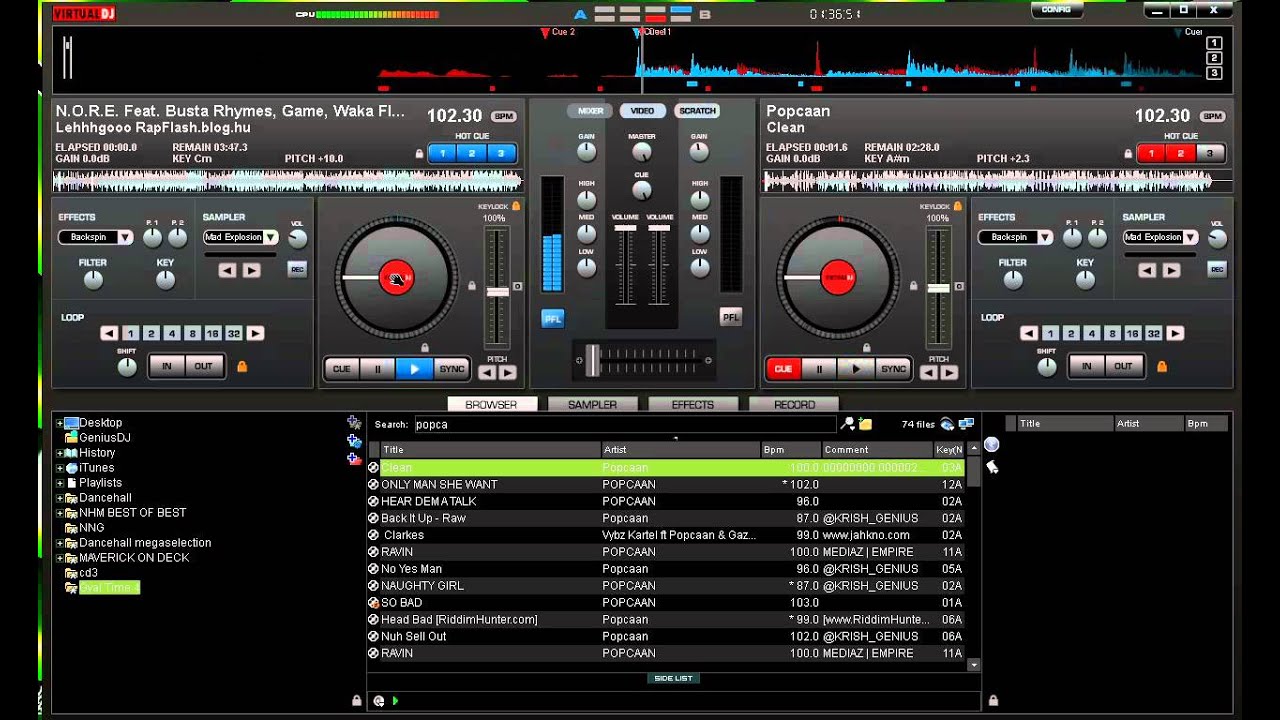Pause the left deck
The image size is (1280, 720).
pyautogui.click(x=378, y=369)
